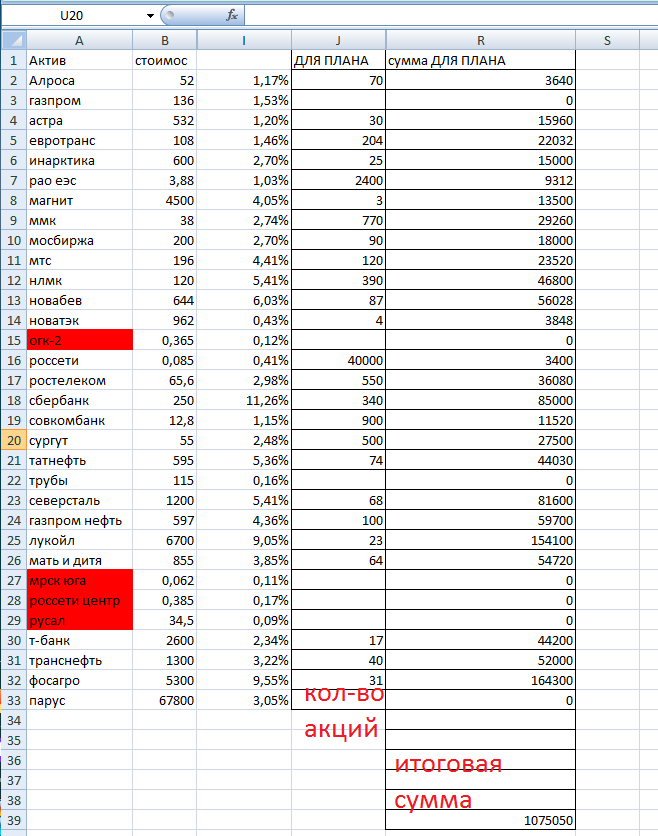Select the 'лукойл' cell
The image size is (658, 836).
click(79, 540)
